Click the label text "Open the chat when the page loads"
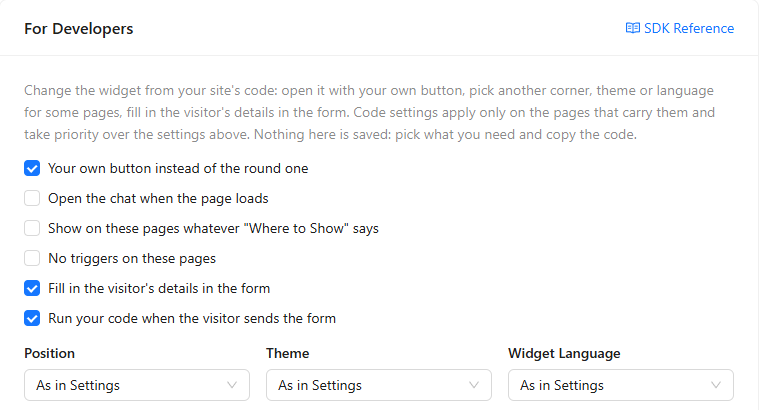The image size is (759, 410). click(158, 198)
